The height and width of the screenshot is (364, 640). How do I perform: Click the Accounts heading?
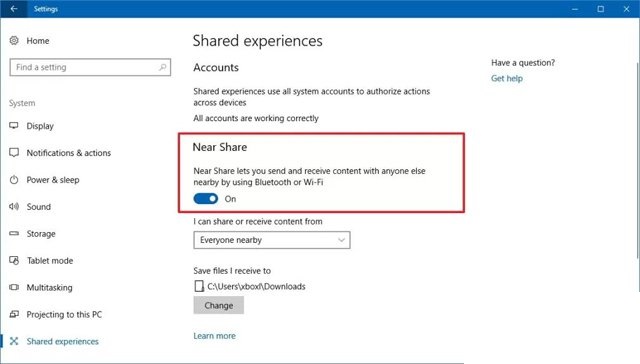(x=216, y=67)
